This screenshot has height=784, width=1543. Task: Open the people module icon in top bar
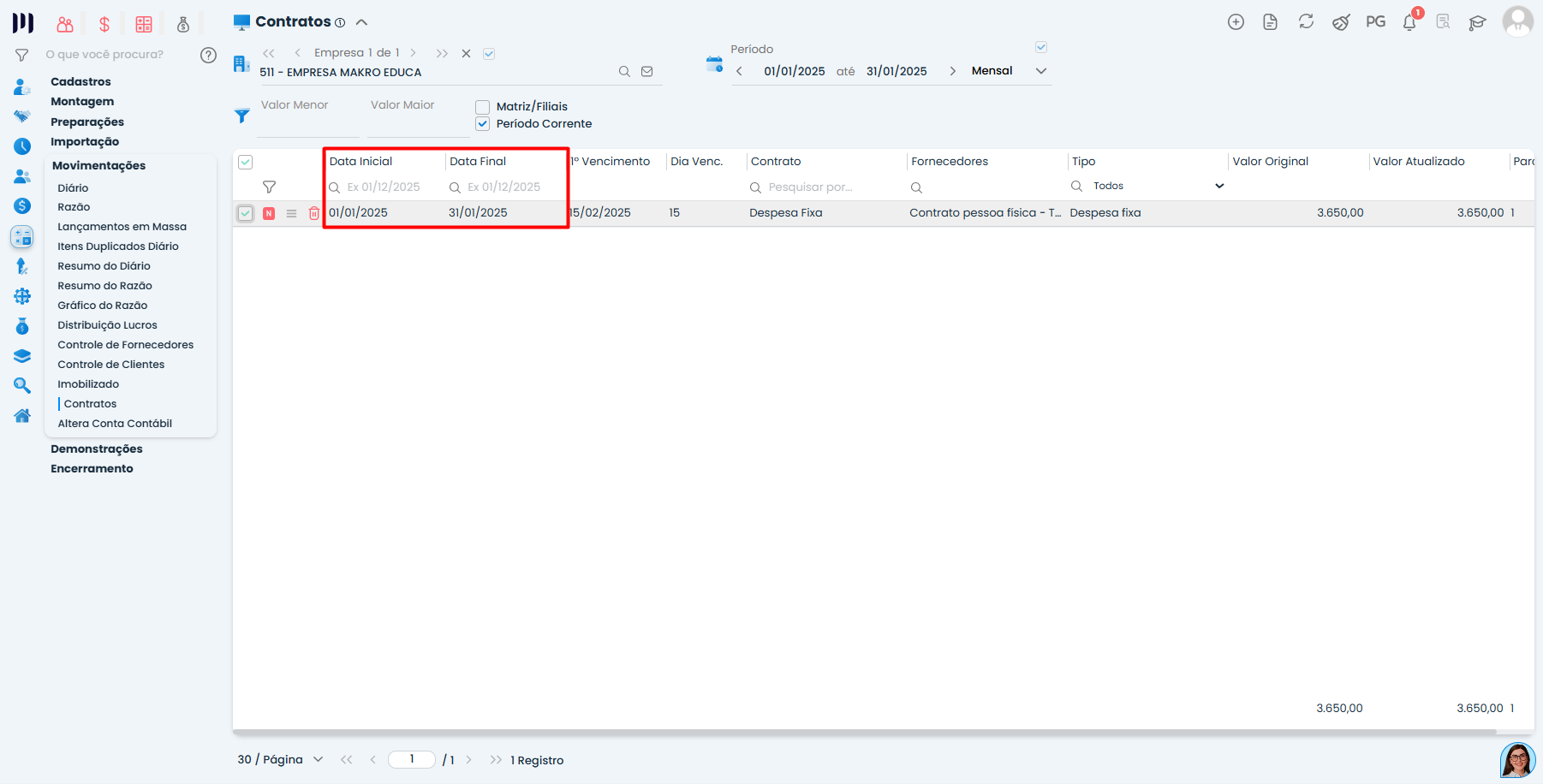[65, 24]
